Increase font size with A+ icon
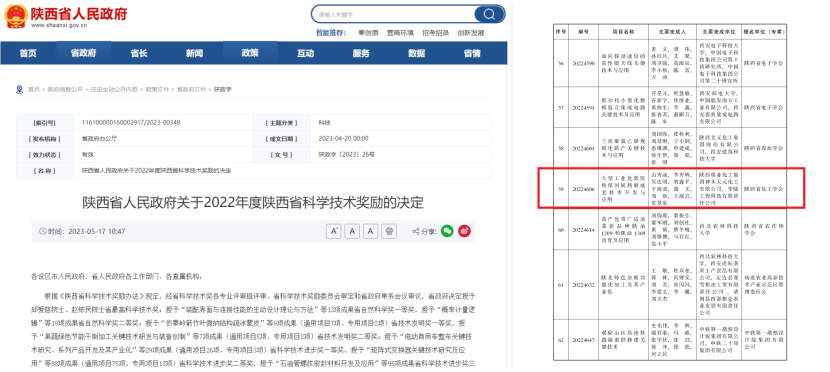This screenshot has height=372, width=830. click(x=334, y=231)
